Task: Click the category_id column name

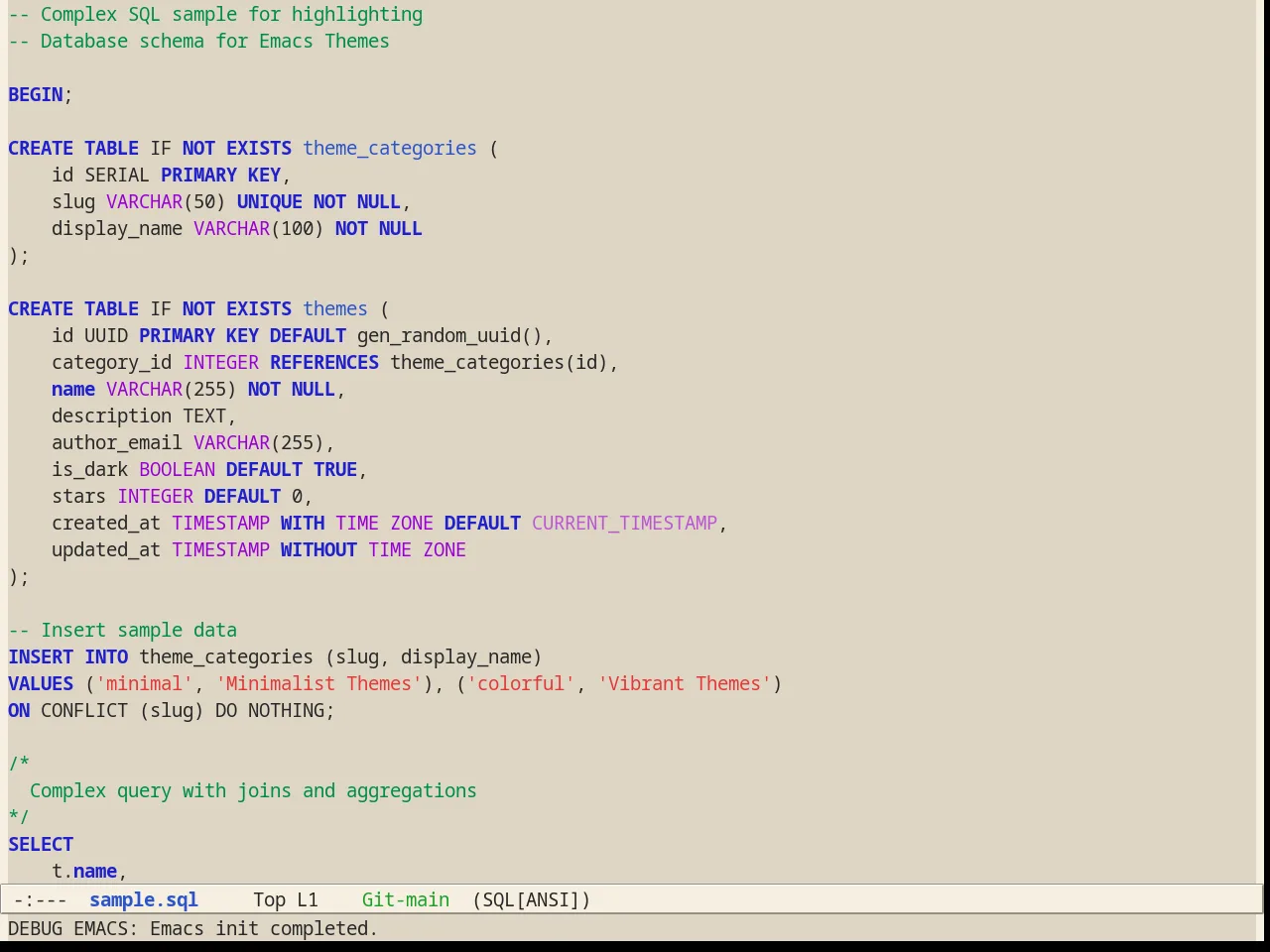Action: 112,362
